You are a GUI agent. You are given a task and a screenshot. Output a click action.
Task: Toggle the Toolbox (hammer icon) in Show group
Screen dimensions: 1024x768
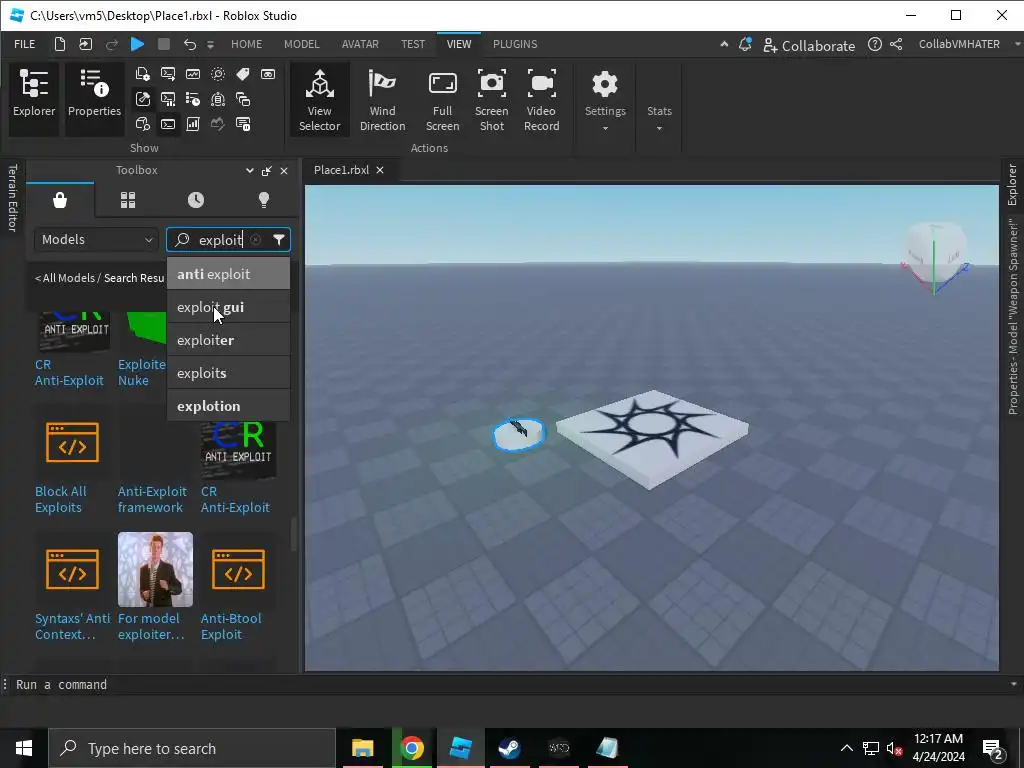pyautogui.click(x=142, y=99)
